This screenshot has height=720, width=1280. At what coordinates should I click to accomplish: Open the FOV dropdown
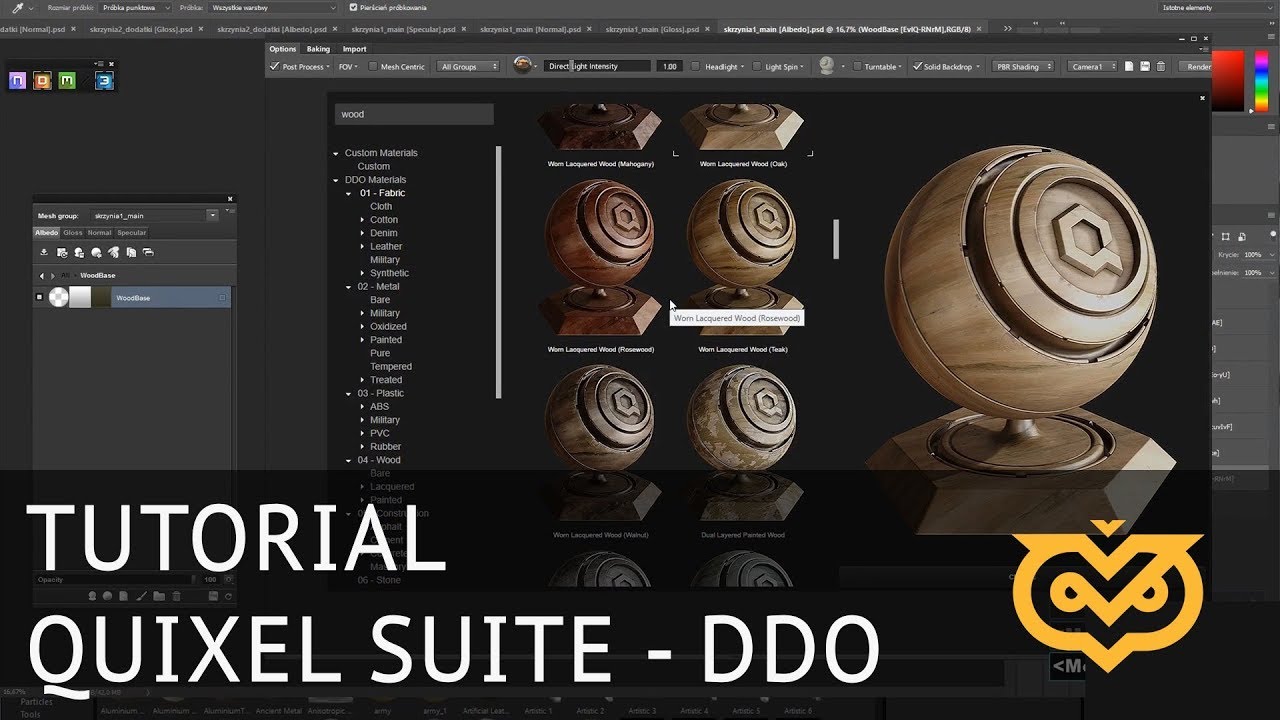point(347,67)
